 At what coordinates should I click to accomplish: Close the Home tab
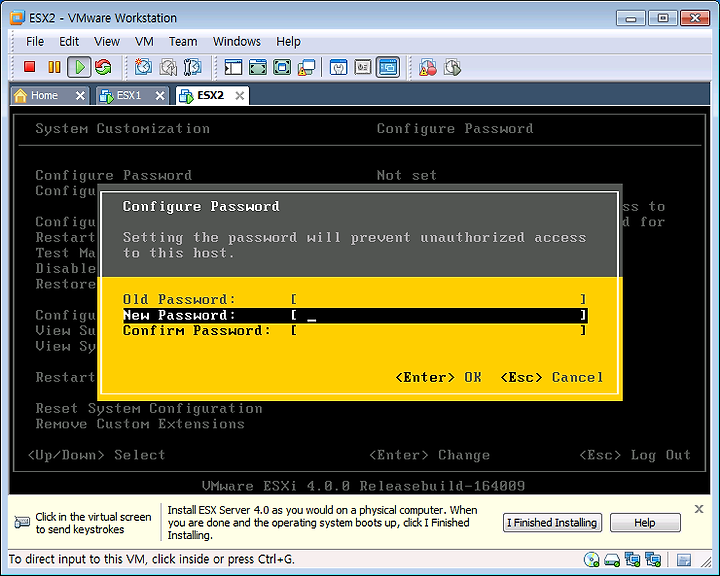click(x=80, y=96)
